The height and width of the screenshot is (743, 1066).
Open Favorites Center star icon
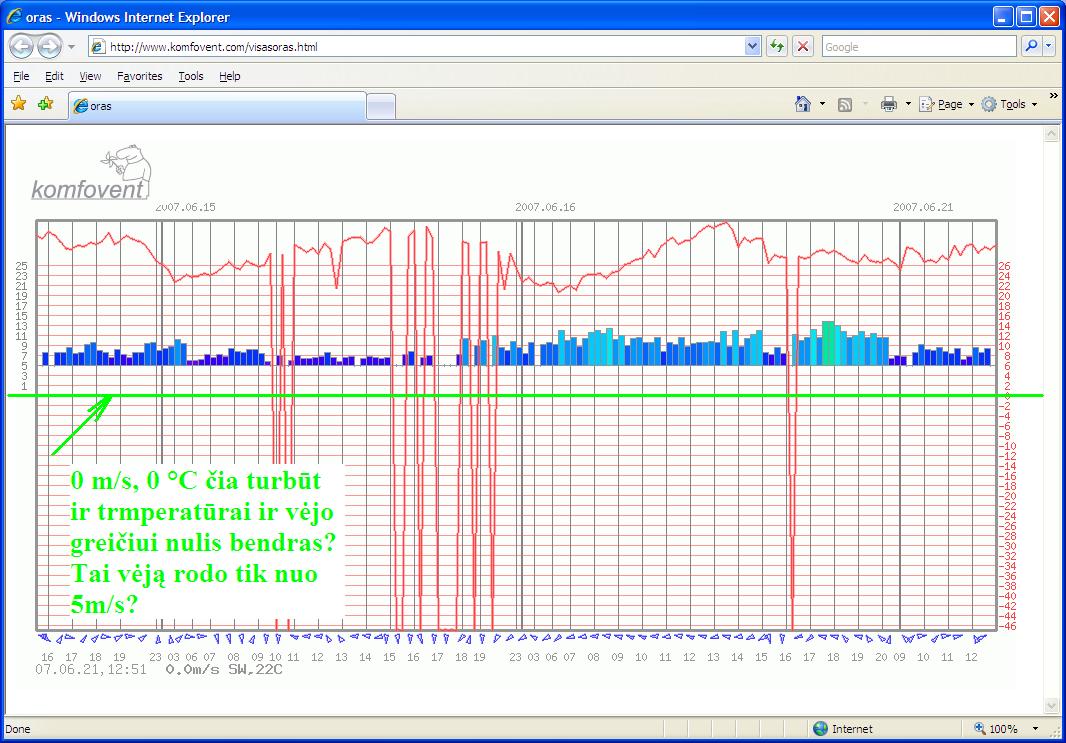pos(18,103)
